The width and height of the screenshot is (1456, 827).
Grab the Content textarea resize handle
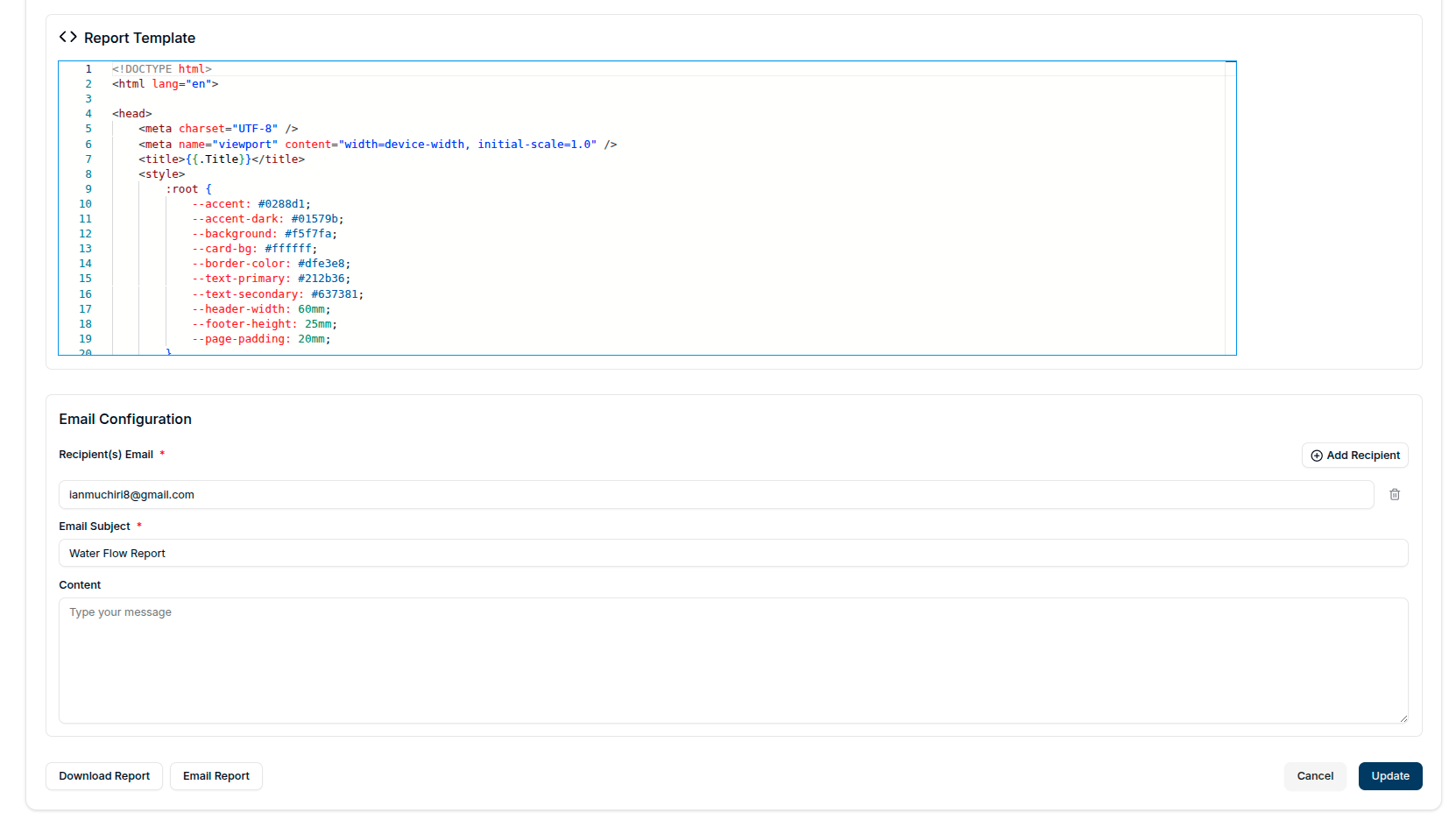pyautogui.click(x=1403, y=718)
